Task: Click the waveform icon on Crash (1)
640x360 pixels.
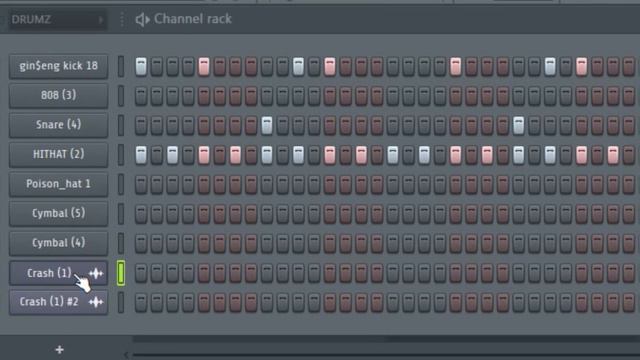Action: [96, 273]
